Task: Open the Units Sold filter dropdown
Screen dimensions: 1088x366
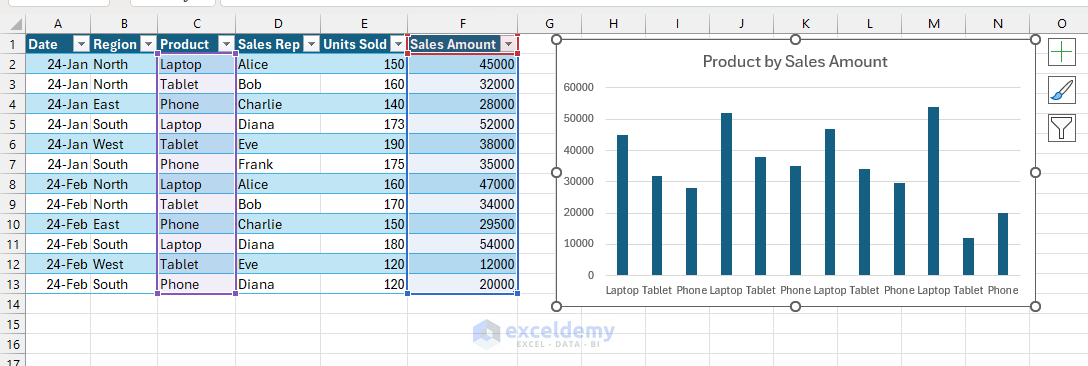Action: point(398,44)
